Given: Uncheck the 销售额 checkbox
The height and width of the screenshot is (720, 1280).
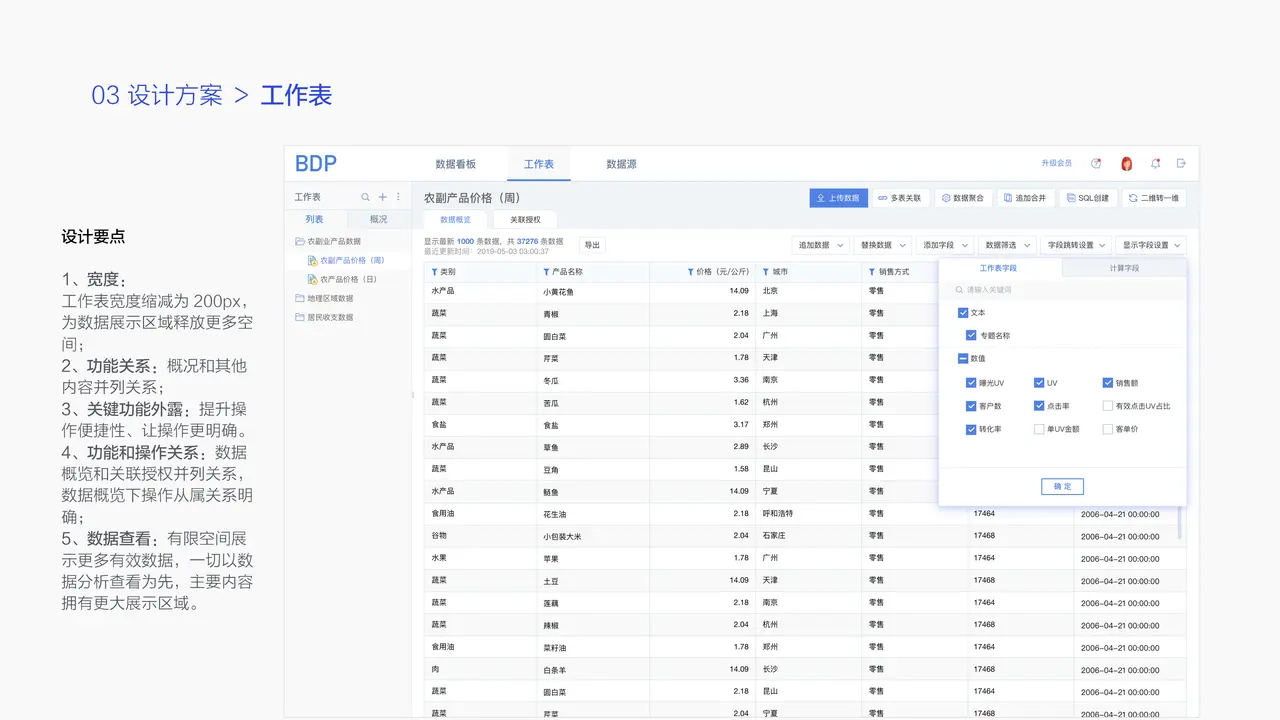Looking at the screenshot, I should click(1108, 383).
